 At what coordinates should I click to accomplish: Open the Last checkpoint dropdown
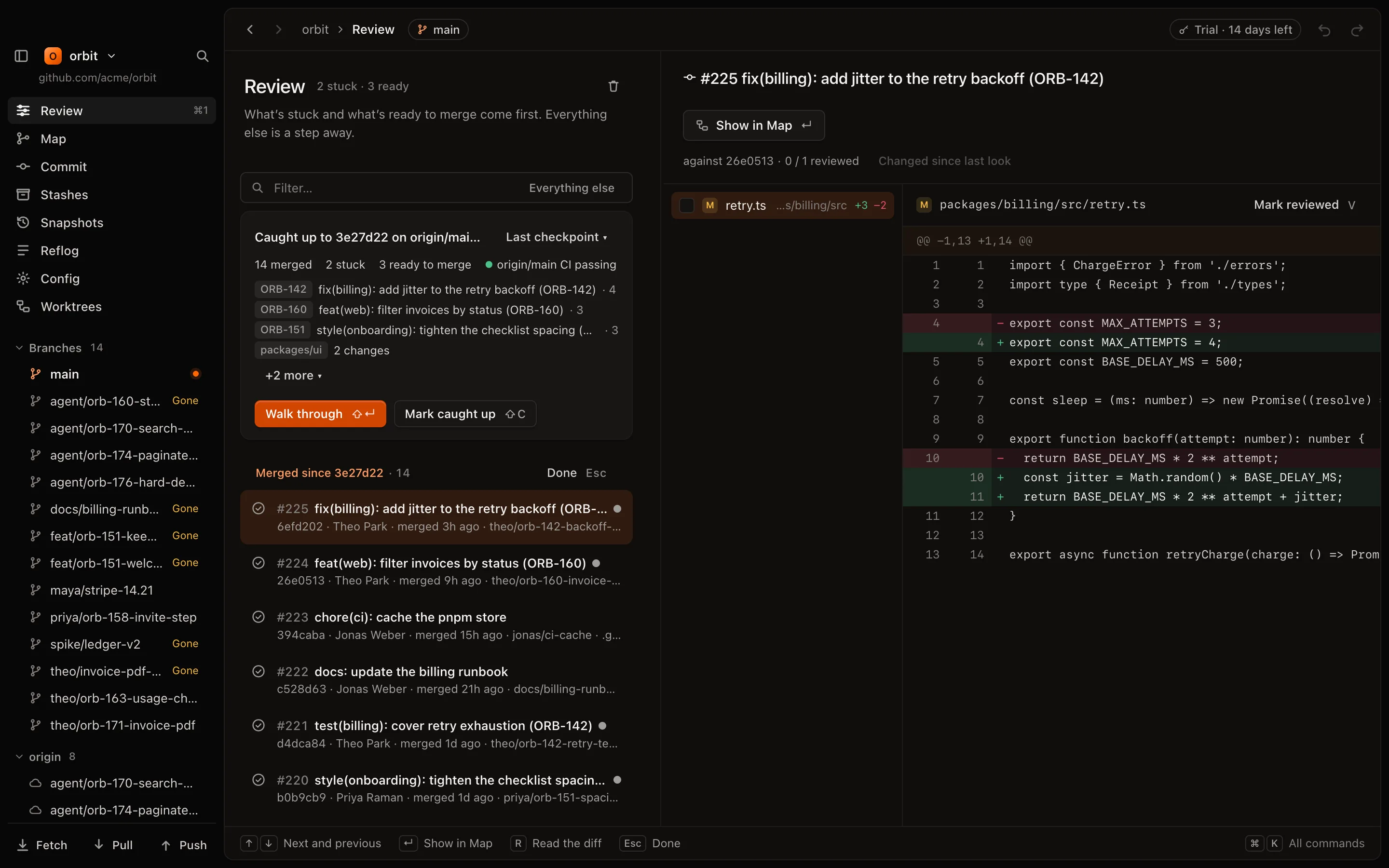click(x=556, y=237)
